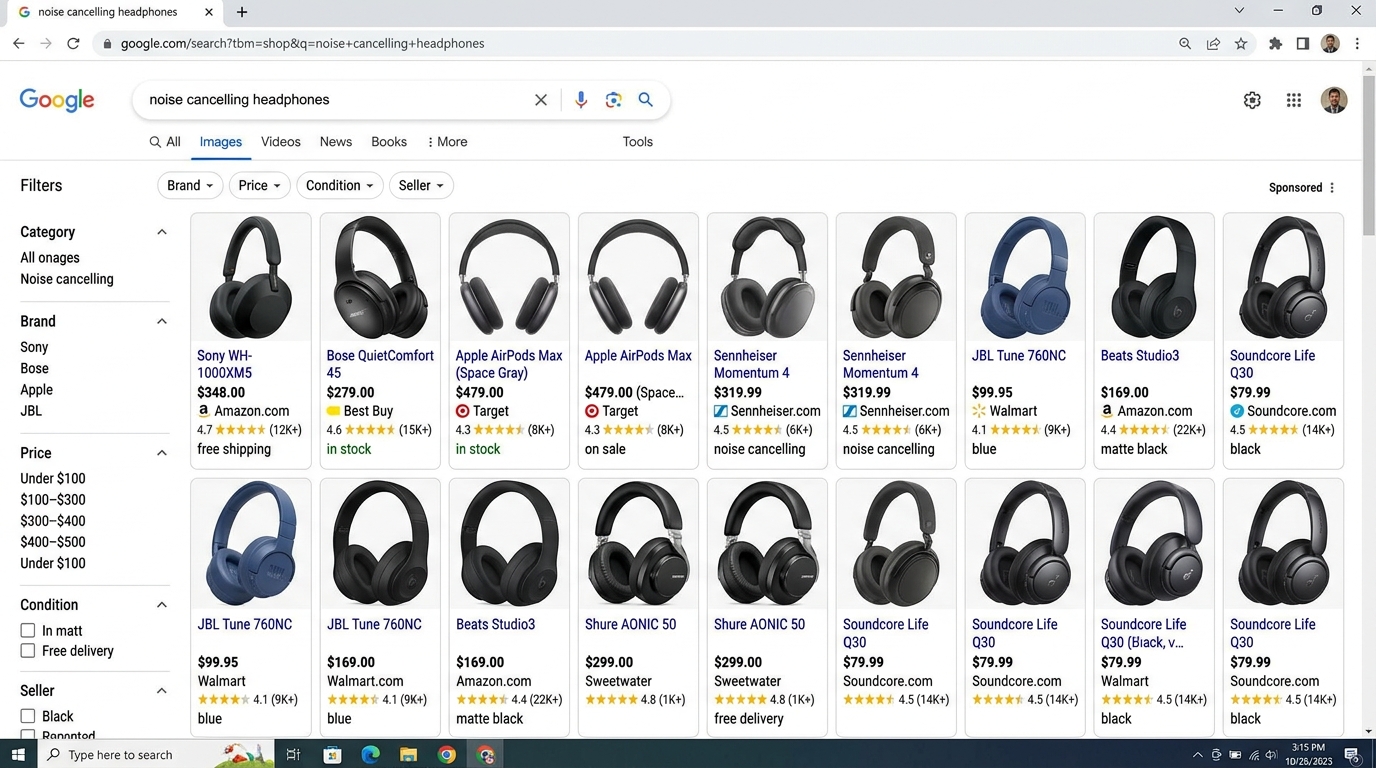Reload the current page

click(73, 43)
